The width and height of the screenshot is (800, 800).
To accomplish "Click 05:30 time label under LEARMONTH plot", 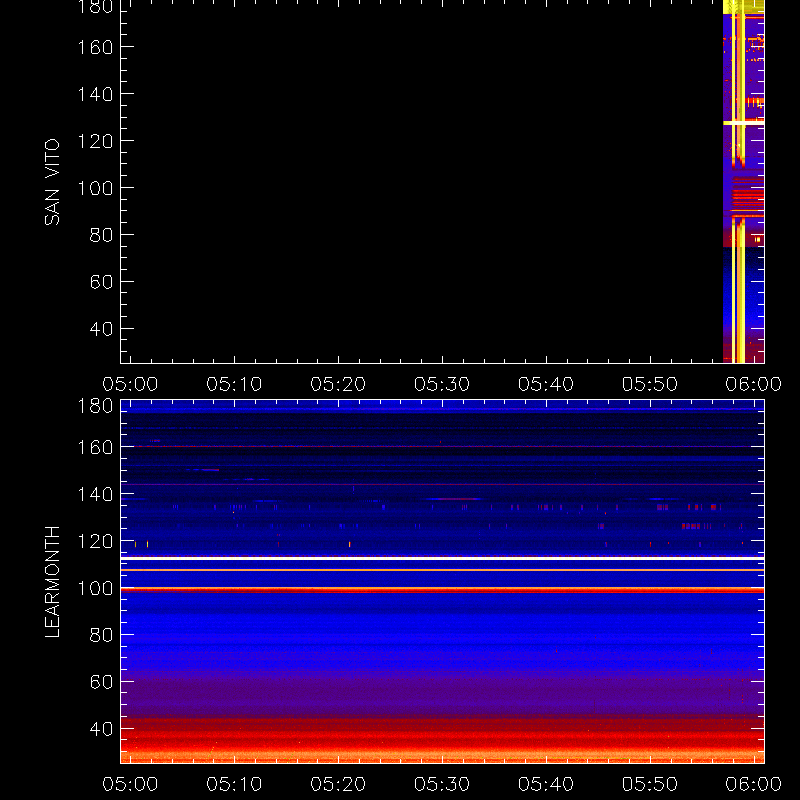I will coord(442,784).
